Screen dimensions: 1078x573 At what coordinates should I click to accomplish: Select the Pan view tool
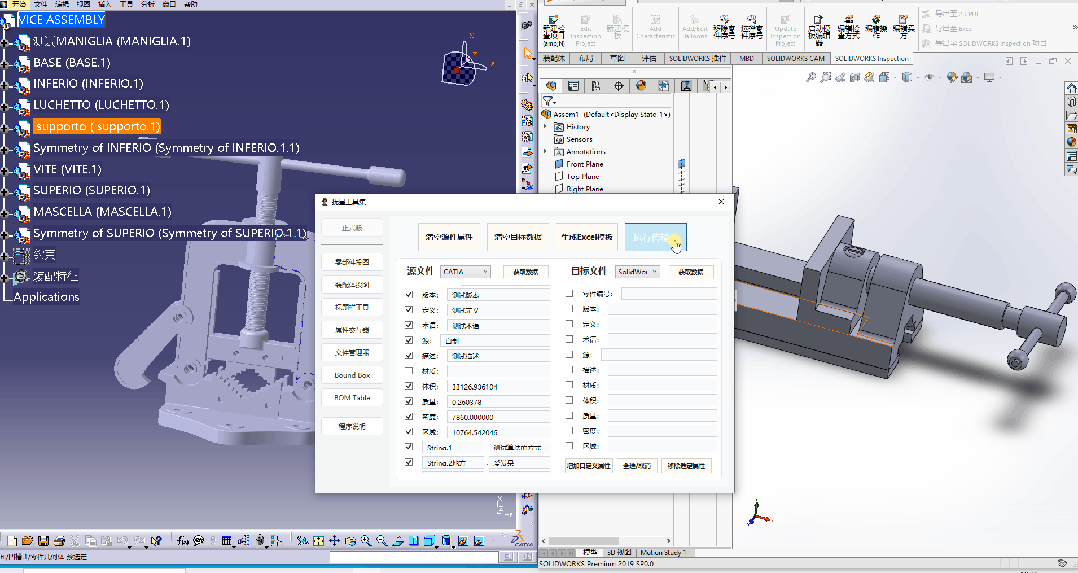click(336, 541)
